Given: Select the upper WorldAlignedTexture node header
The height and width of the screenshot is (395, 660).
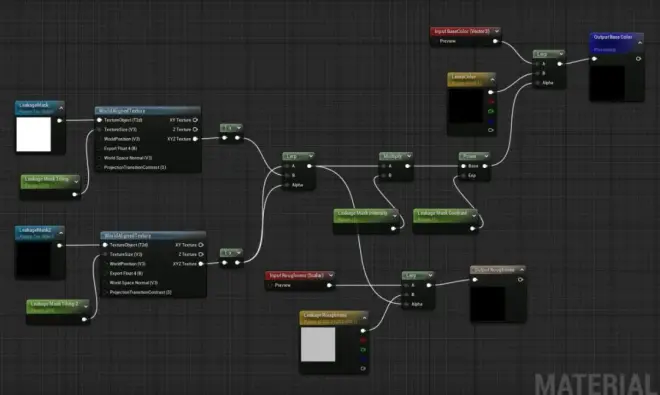Looking at the screenshot, I should (x=147, y=111).
